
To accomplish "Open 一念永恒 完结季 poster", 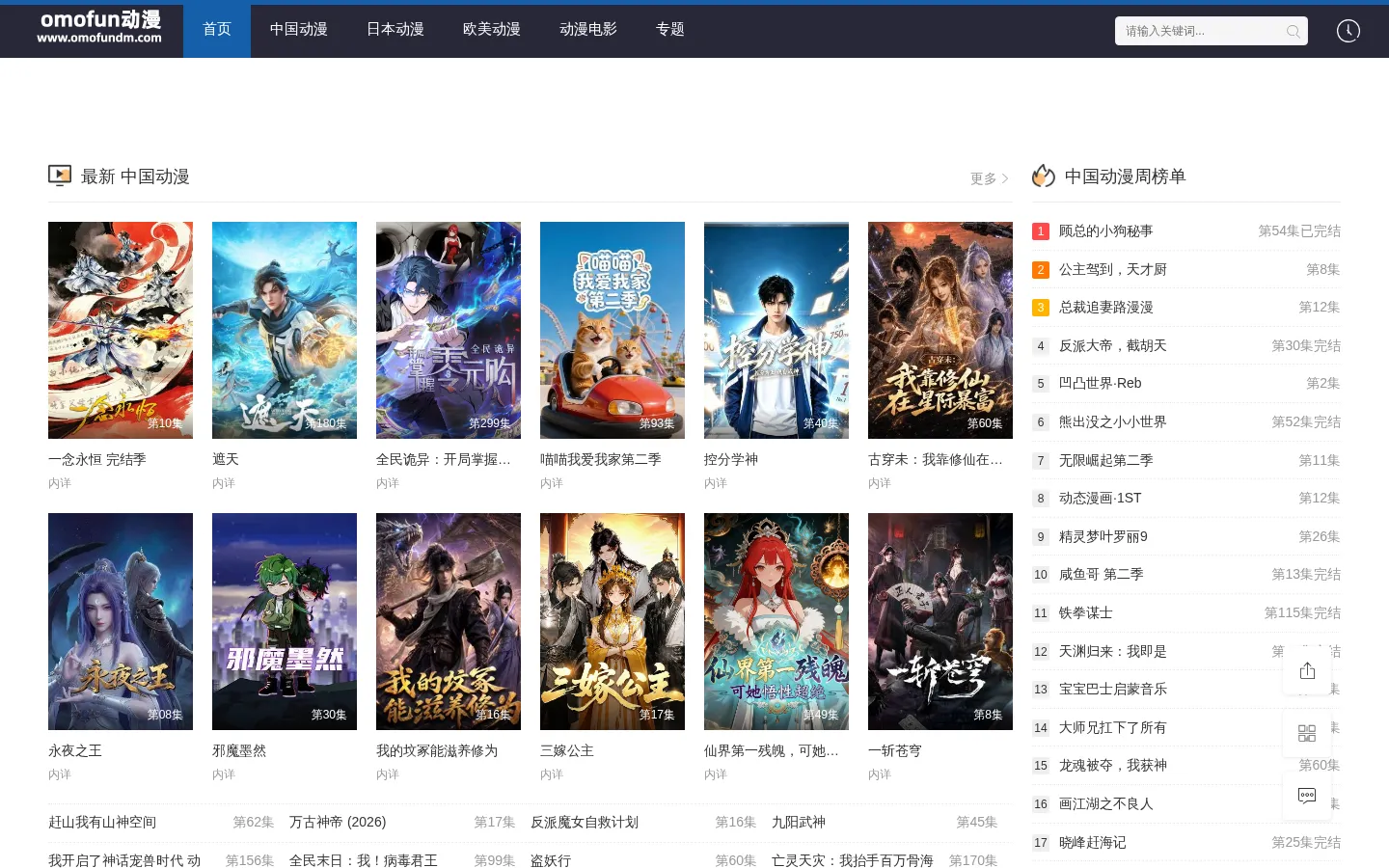I will coord(121,330).
